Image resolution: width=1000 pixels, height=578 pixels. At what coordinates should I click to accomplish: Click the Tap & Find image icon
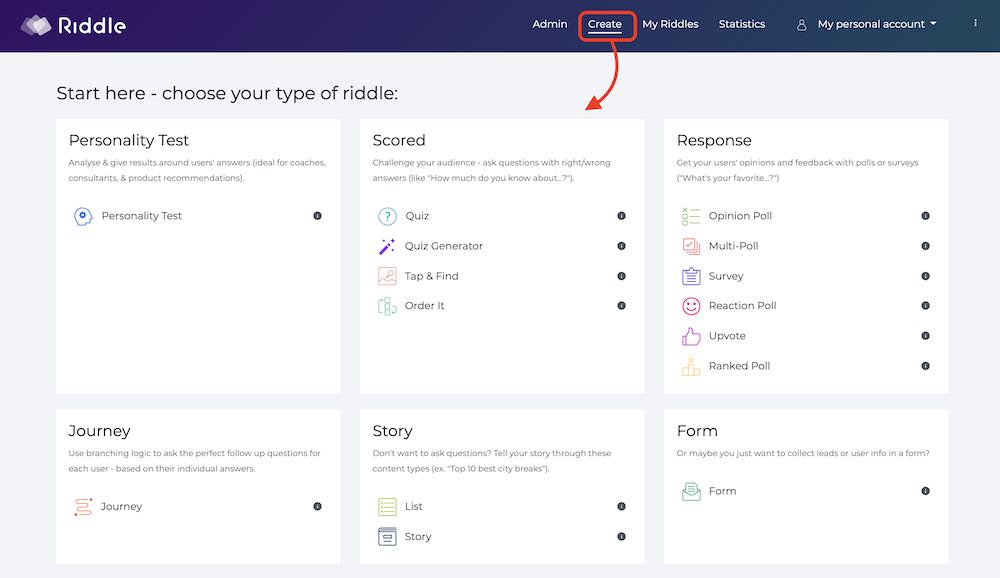[x=387, y=276]
